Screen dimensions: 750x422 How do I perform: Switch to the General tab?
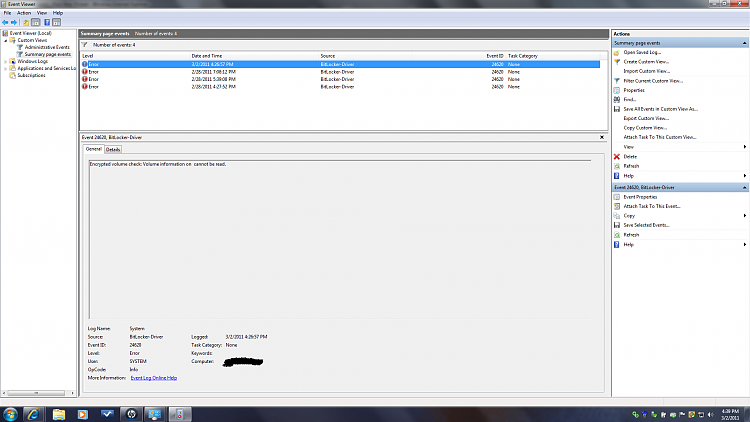(x=93, y=149)
